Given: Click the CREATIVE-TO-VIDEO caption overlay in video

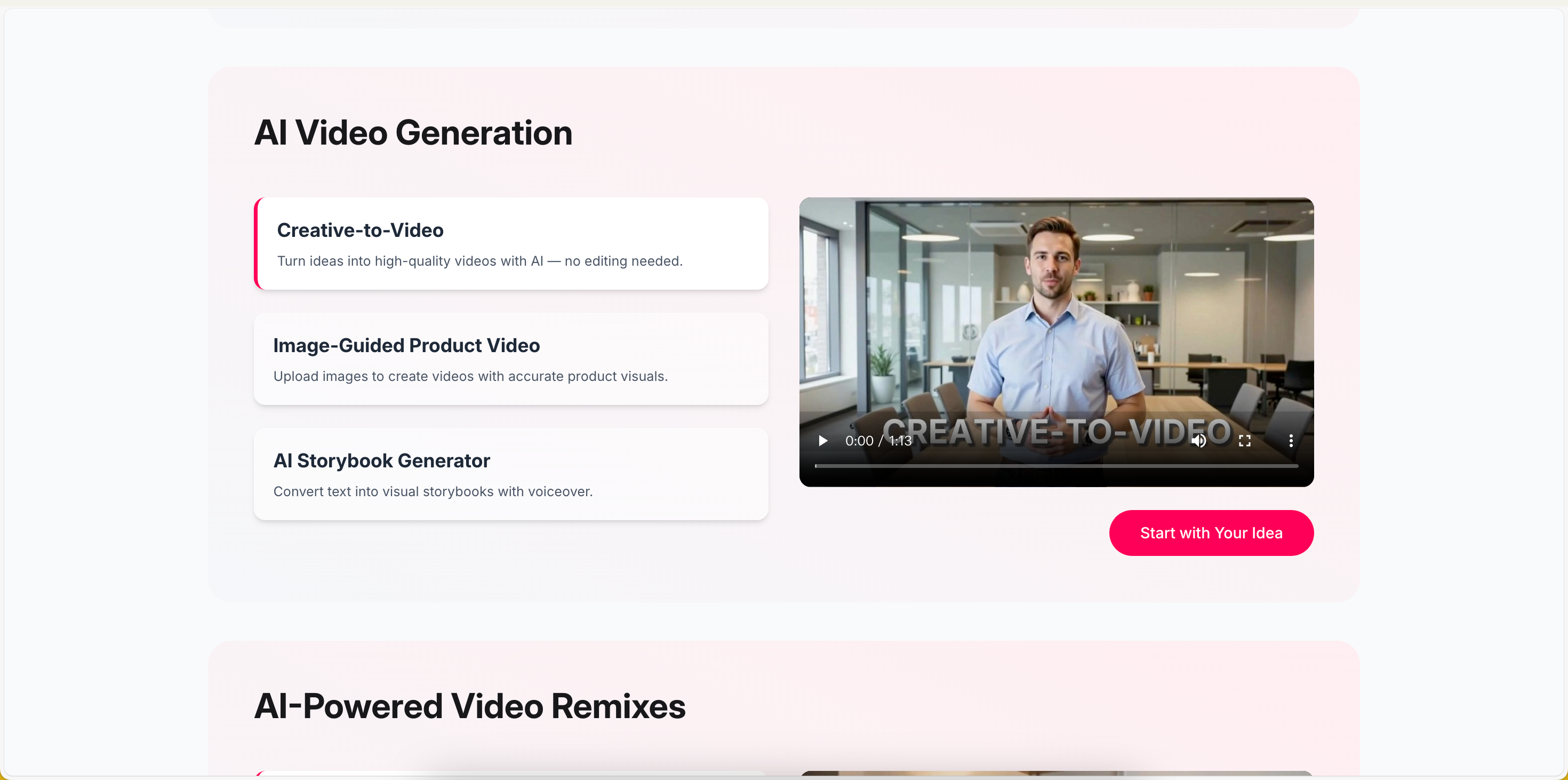Looking at the screenshot, I should (x=1057, y=431).
